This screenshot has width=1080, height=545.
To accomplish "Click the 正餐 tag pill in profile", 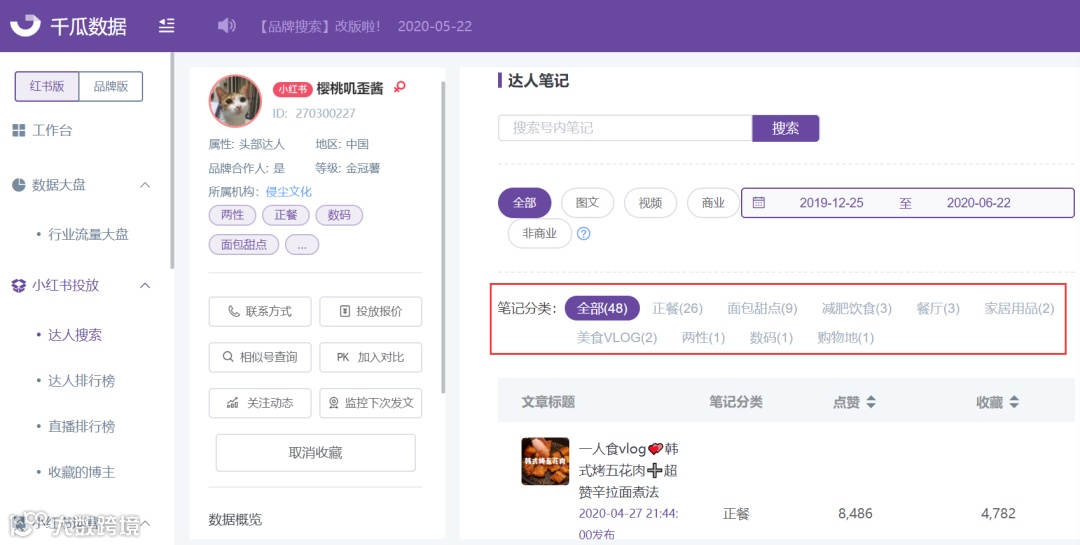I will (x=286, y=215).
